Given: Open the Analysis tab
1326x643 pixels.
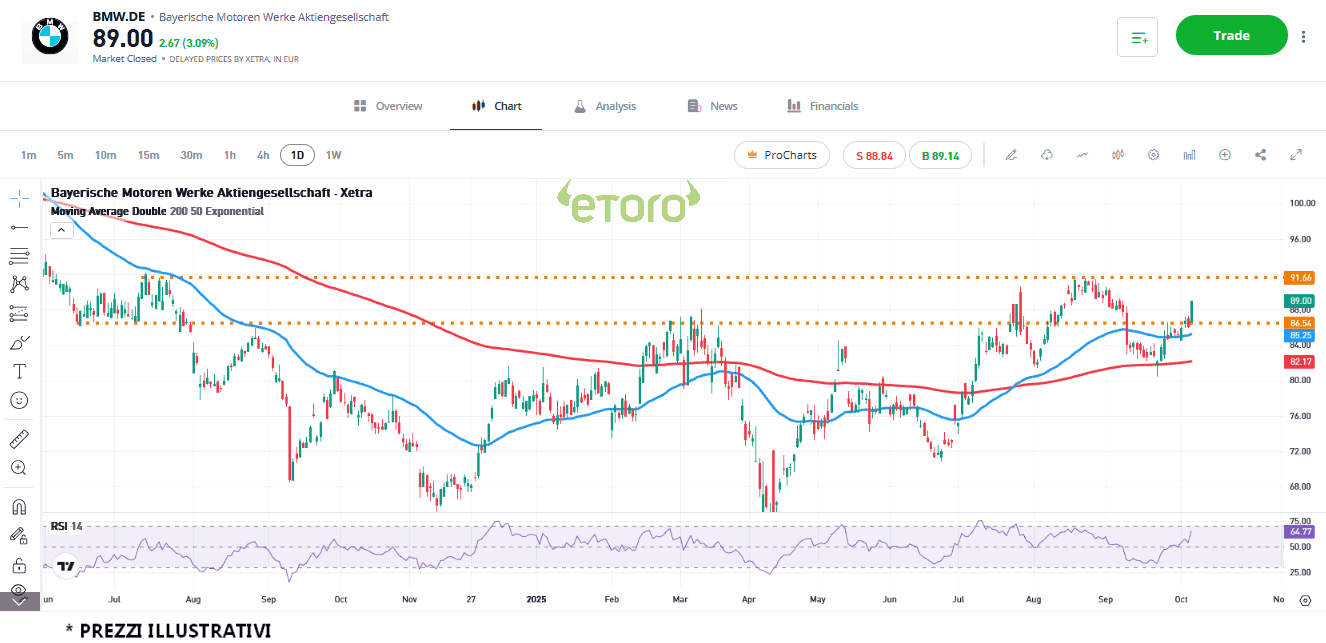Looking at the screenshot, I should 605,106.
